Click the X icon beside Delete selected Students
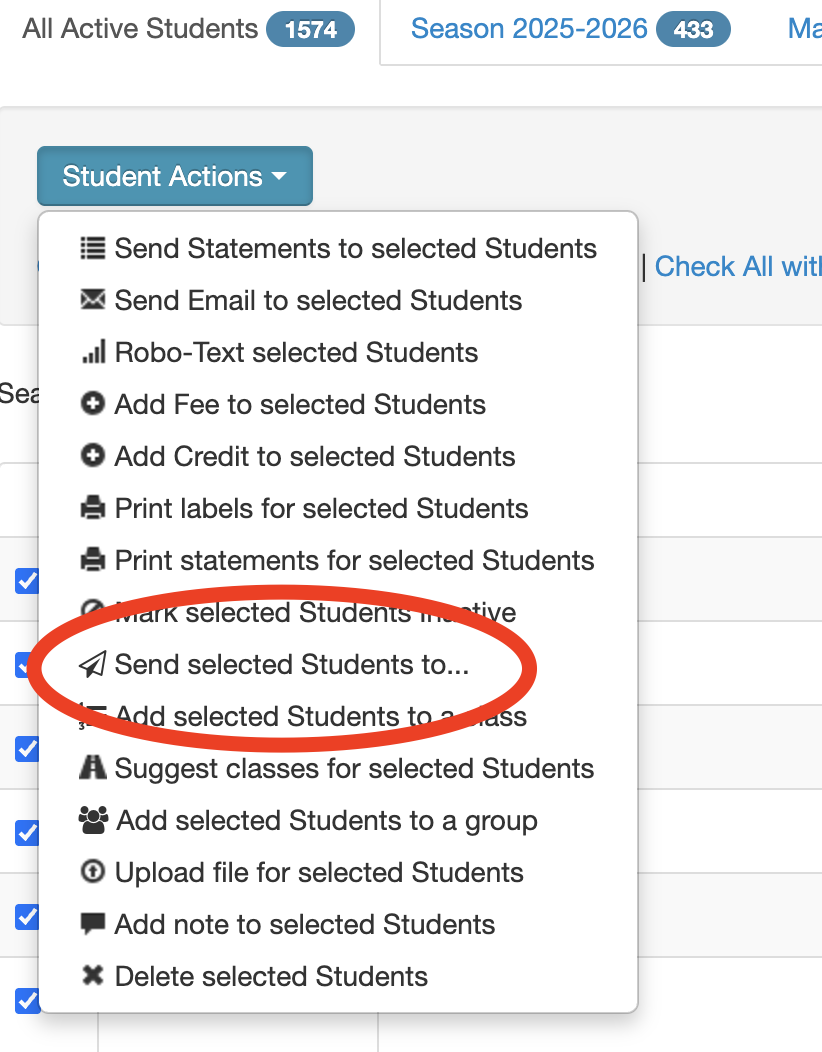The height and width of the screenshot is (1052, 822). click(x=93, y=976)
